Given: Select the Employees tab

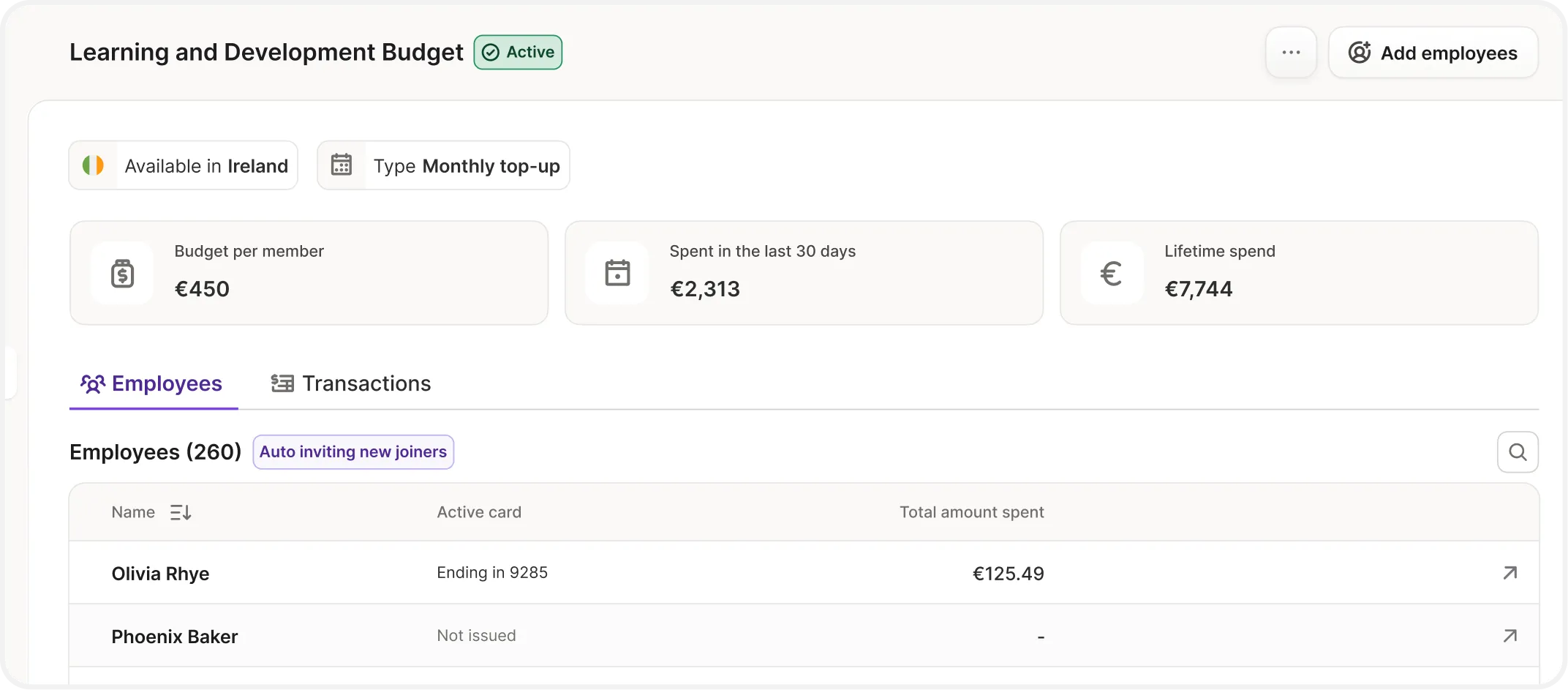Looking at the screenshot, I should click(152, 383).
